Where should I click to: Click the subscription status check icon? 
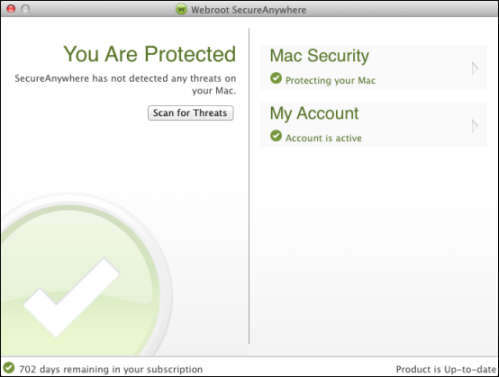click(x=9, y=368)
